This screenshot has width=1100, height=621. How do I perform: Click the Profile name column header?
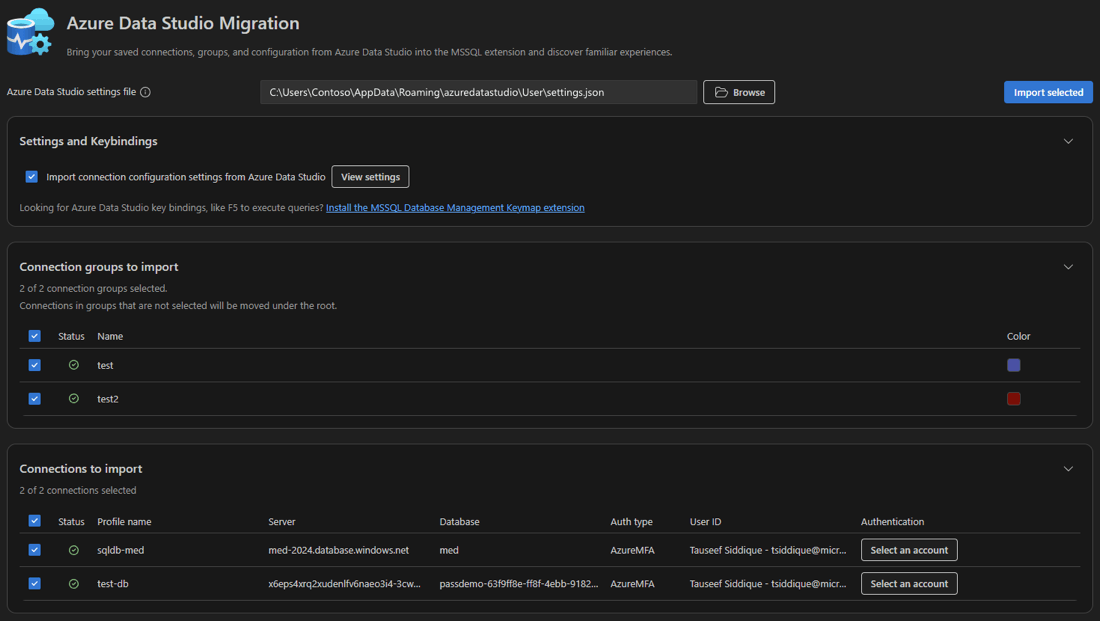pyautogui.click(x=124, y=522)
